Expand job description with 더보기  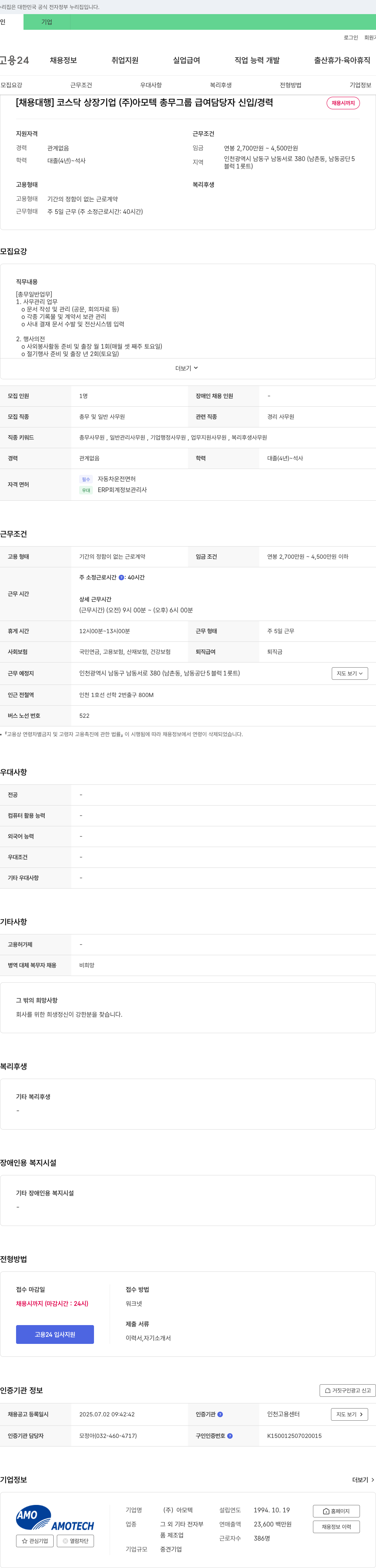[x=187, y=368]
